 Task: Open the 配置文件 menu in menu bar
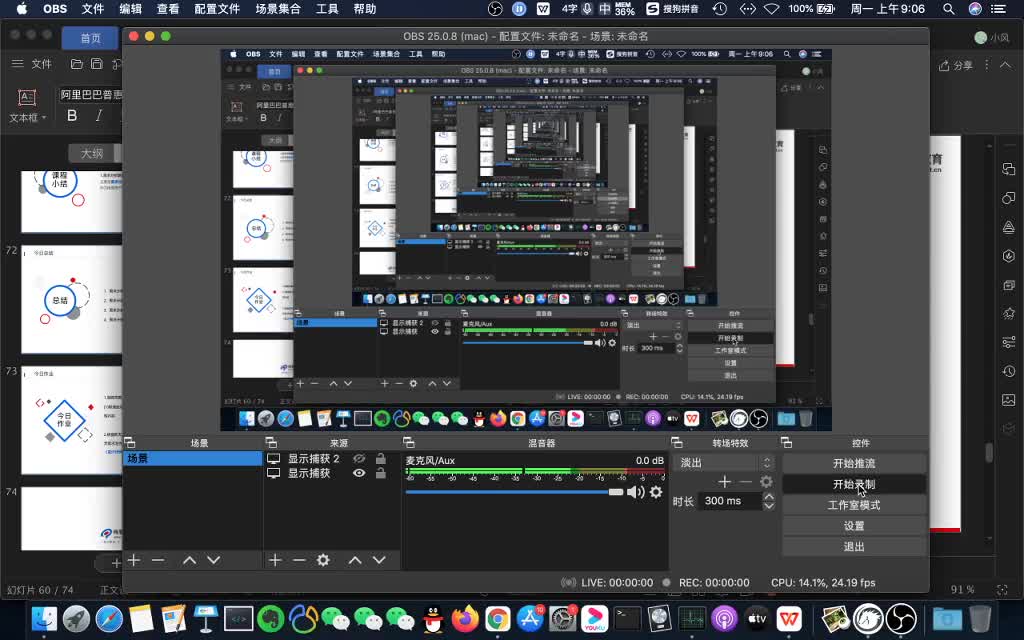click(215, 9)
